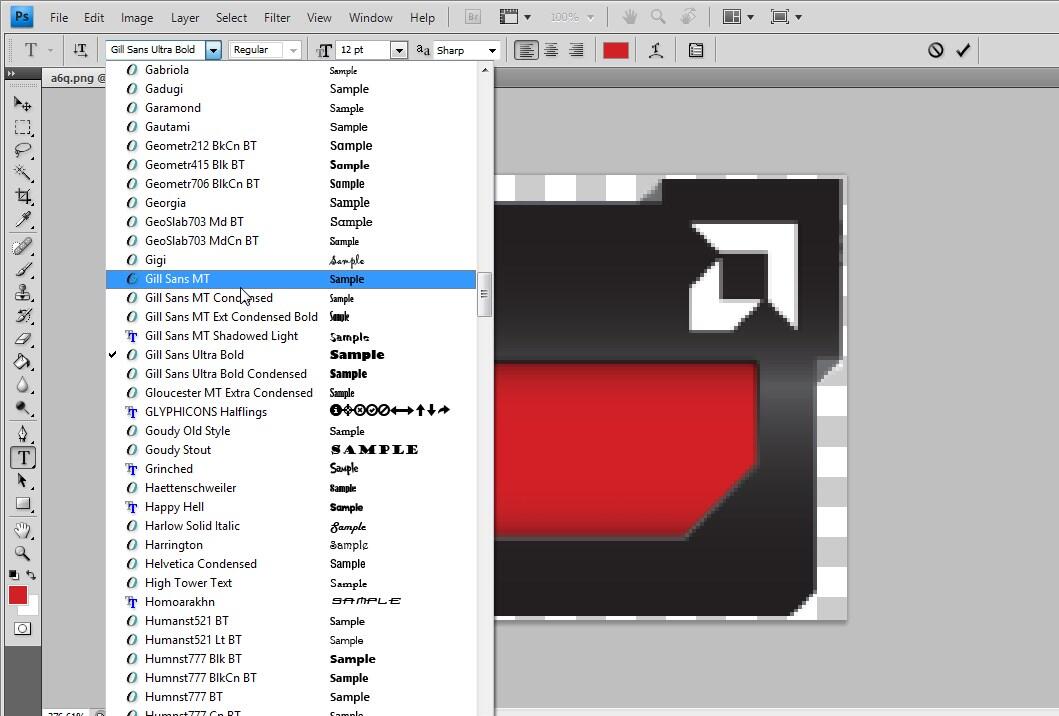Screen dimensions: 1059x716
Task: Choose Georgia from the font list
Action: (166, 203)
